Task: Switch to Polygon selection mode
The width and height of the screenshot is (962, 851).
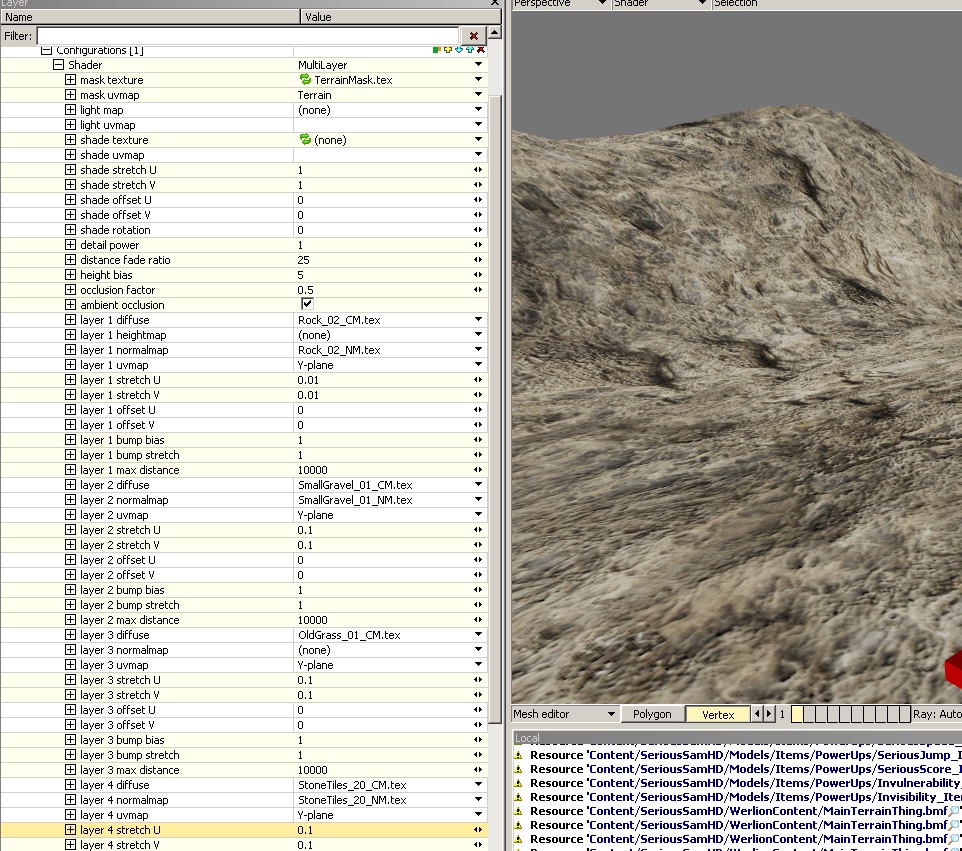Action: pos(652,714)
